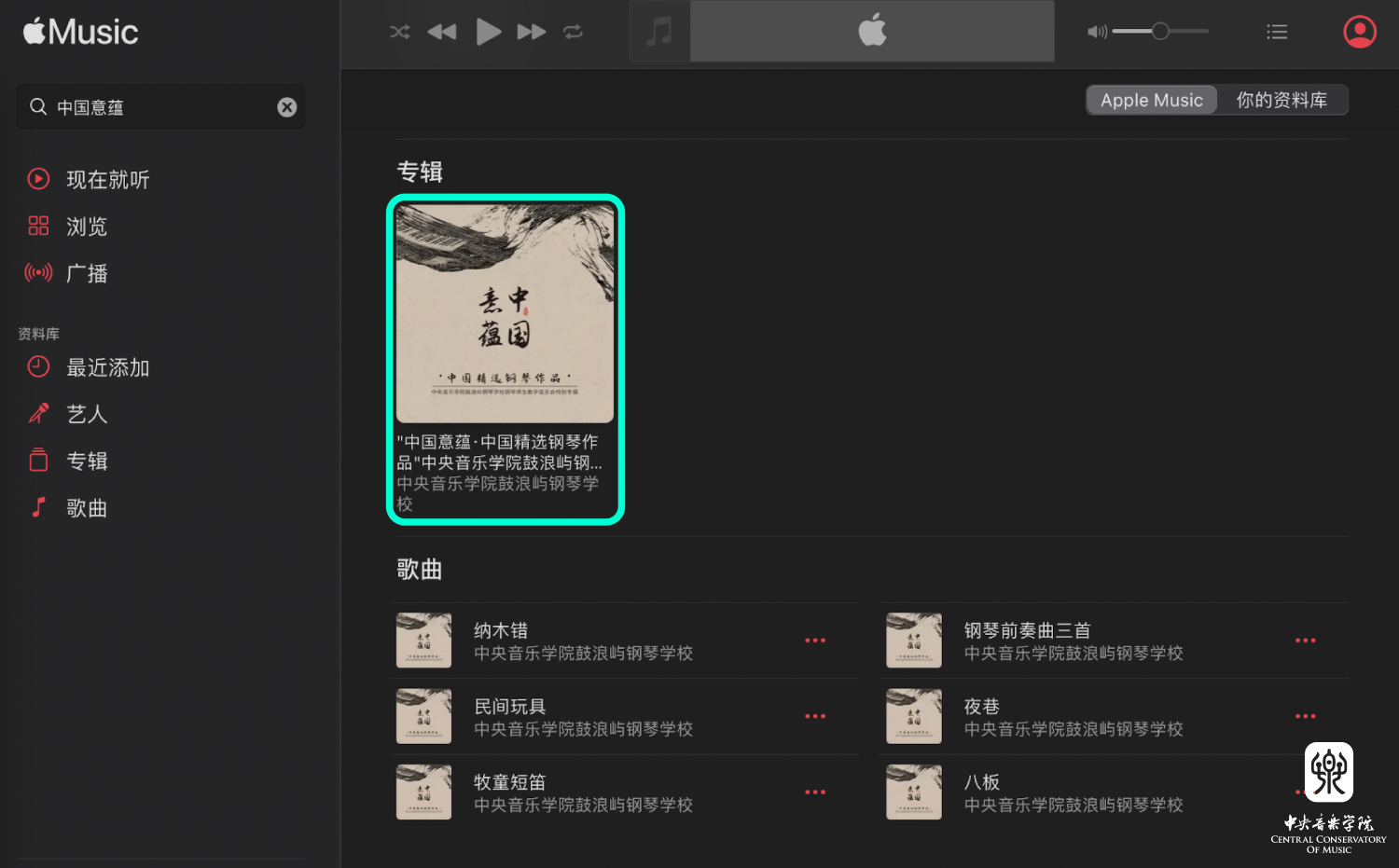Skip to the next track

point(531,32)
